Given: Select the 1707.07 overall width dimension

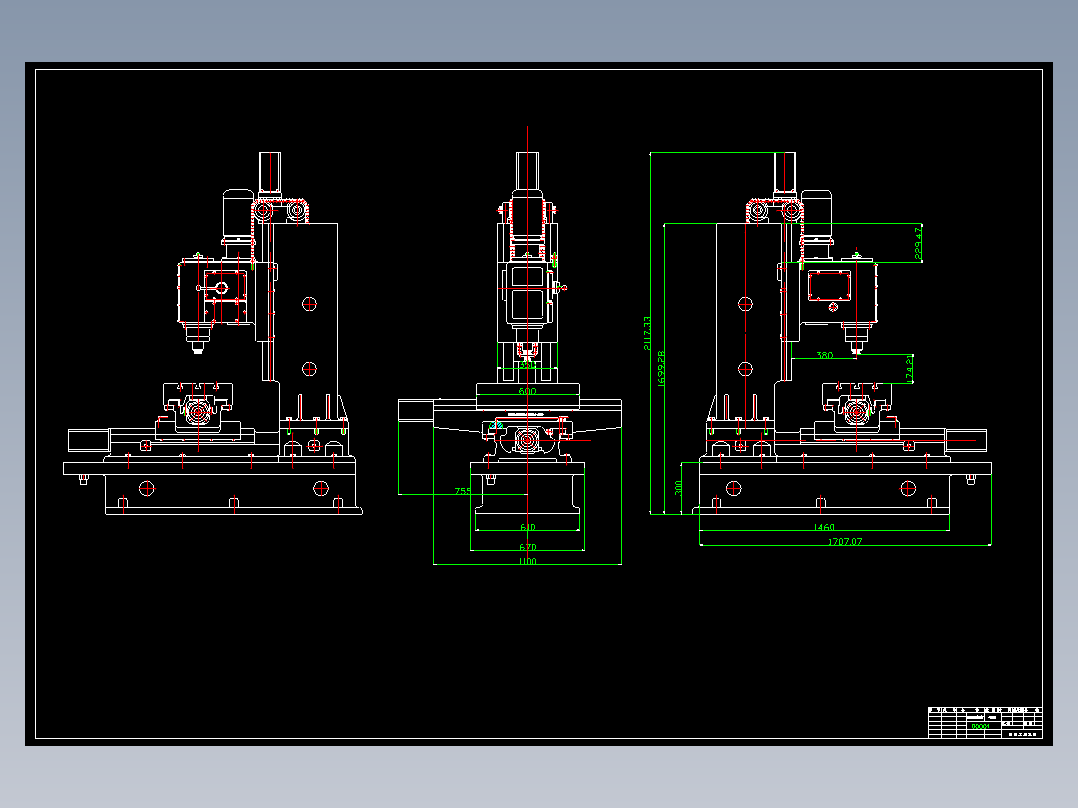Looking at the screenshot, I should pyautogui.click(x=845, y=541).
